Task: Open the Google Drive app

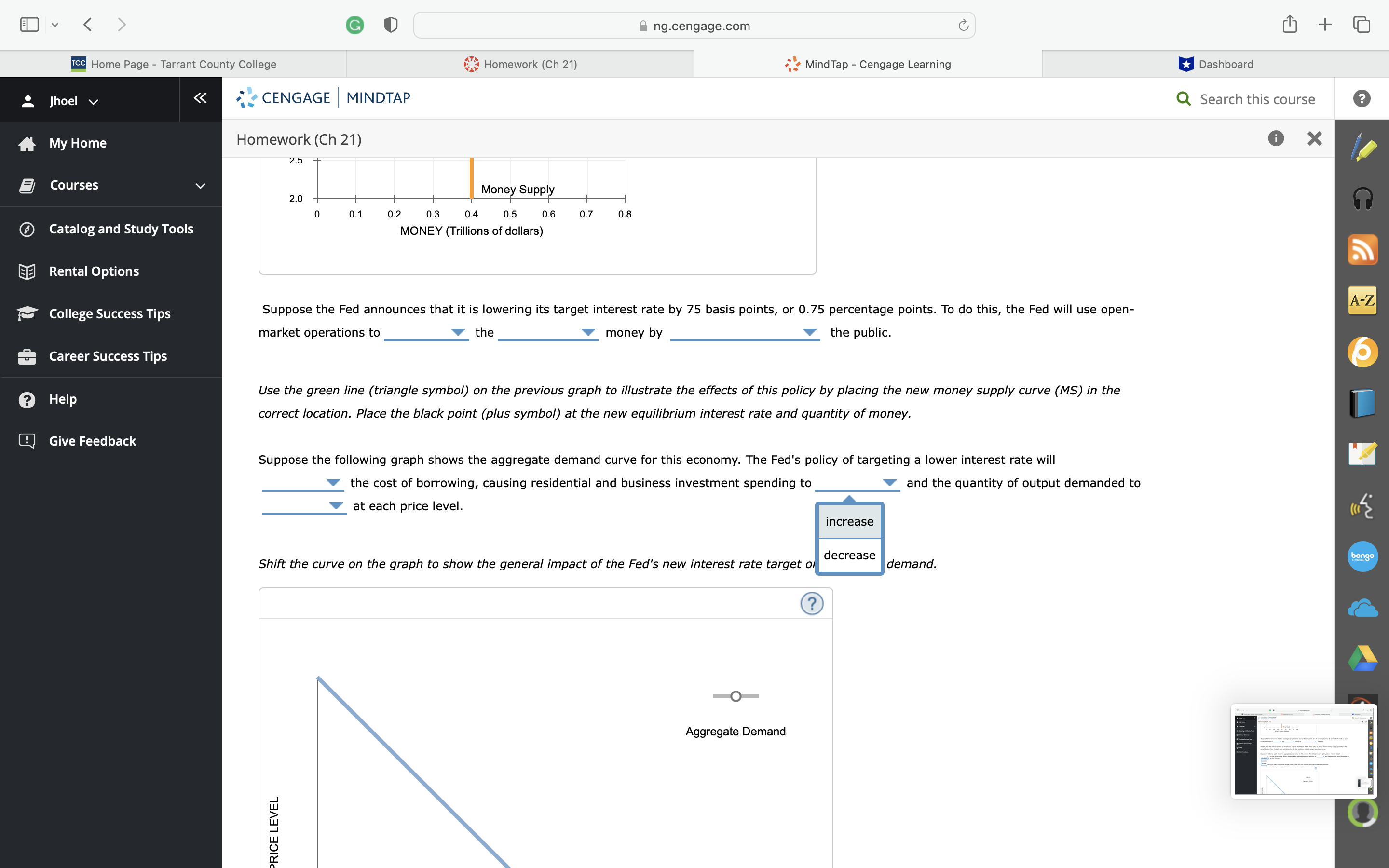Action: (x=1362, y=658)
